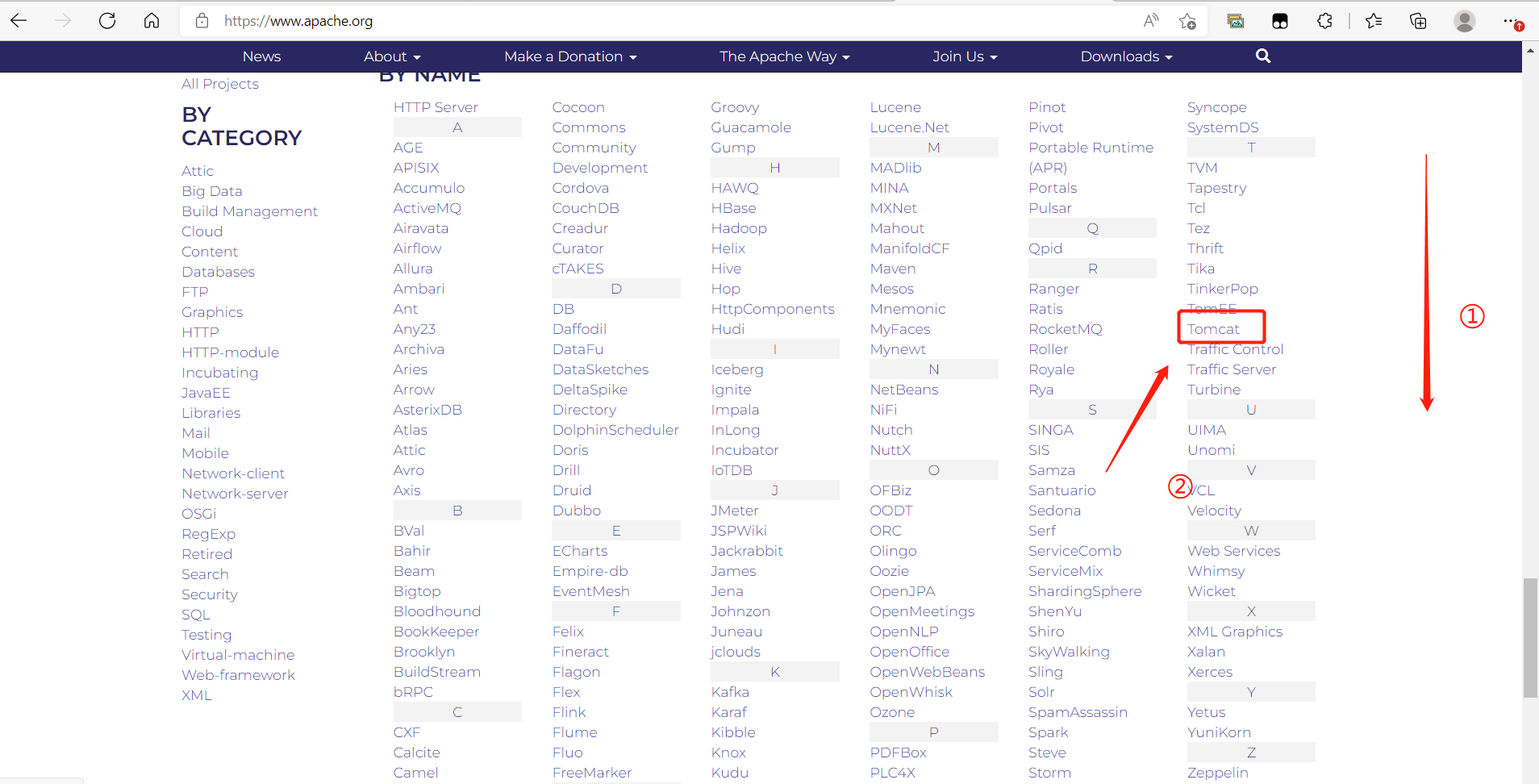This screenshot has height=784, width=1539.
Task: Open the Airflow project link
Action: (418, 248)
